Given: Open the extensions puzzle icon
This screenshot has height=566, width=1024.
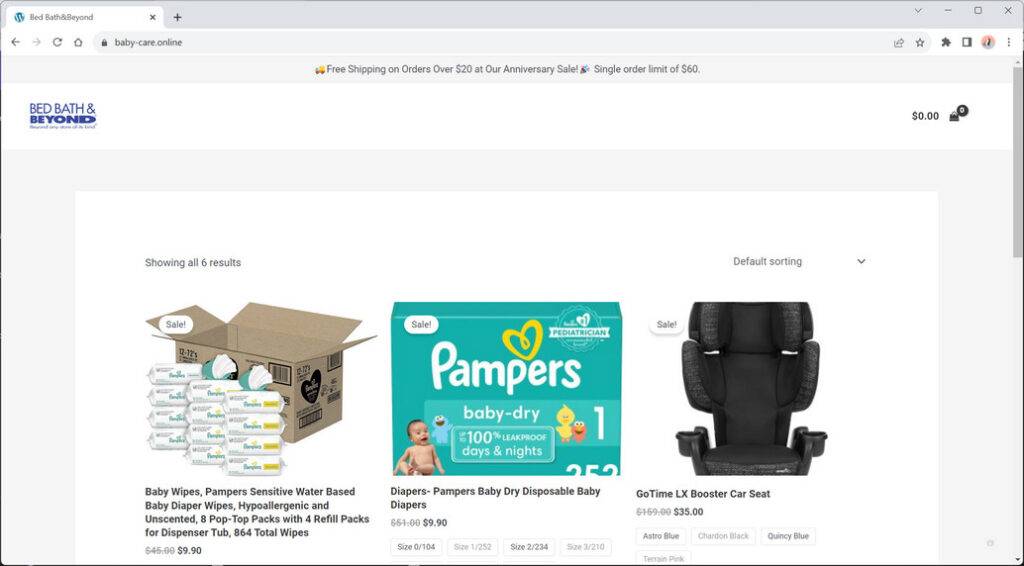Looking at the screenshot, I should 946,42.
